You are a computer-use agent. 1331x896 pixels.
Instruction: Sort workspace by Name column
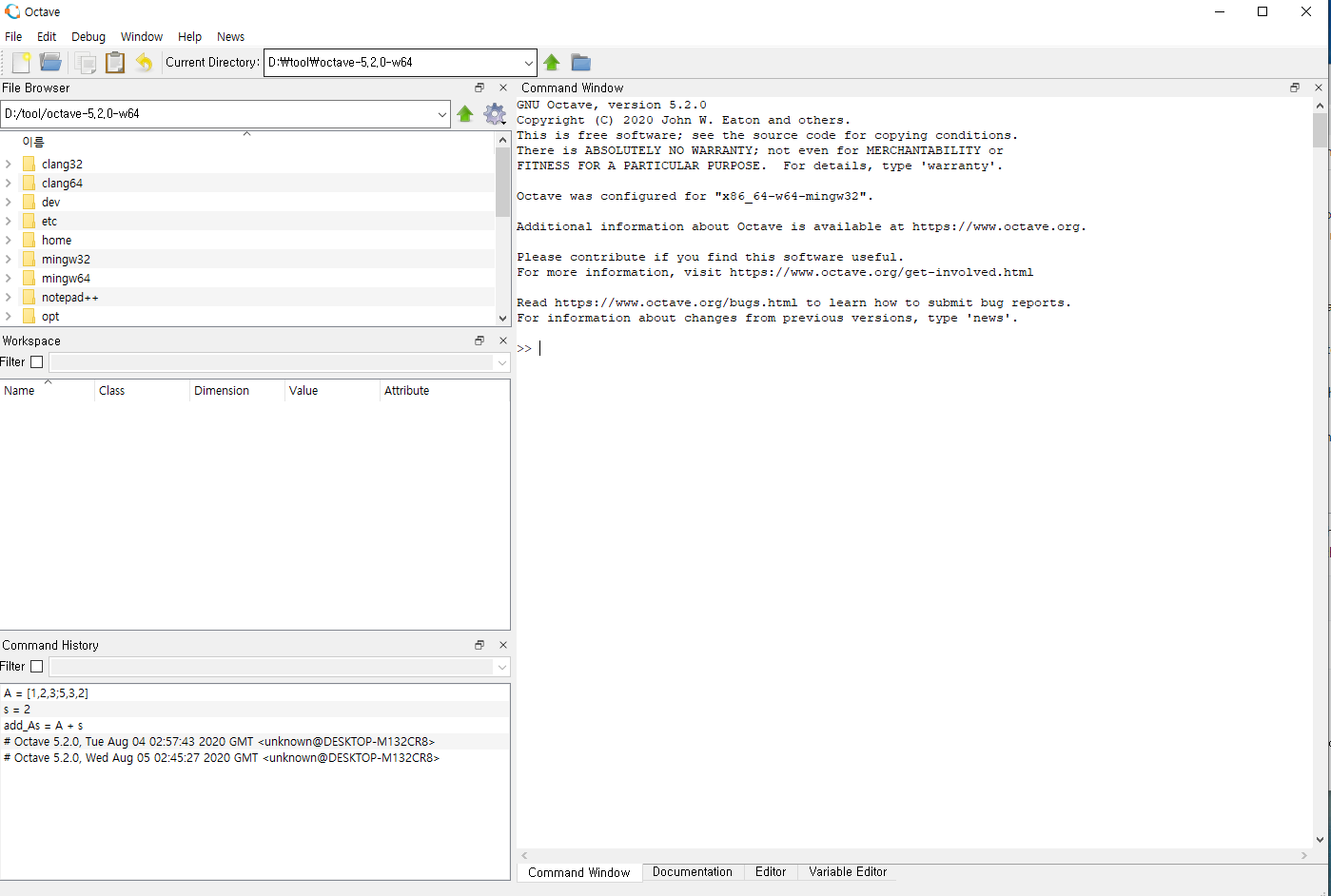48,391
